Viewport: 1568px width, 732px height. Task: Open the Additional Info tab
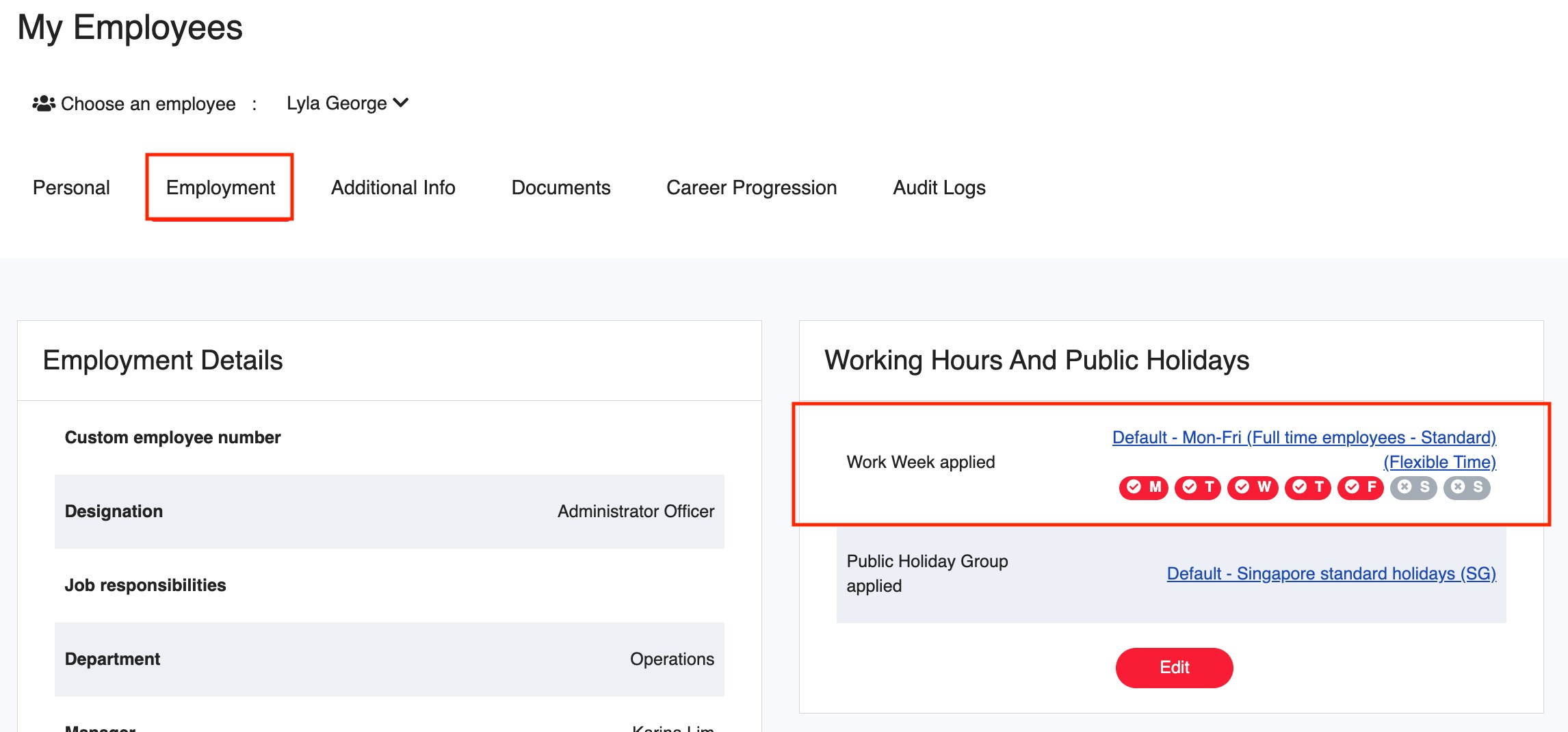click(x=393, y=187)
